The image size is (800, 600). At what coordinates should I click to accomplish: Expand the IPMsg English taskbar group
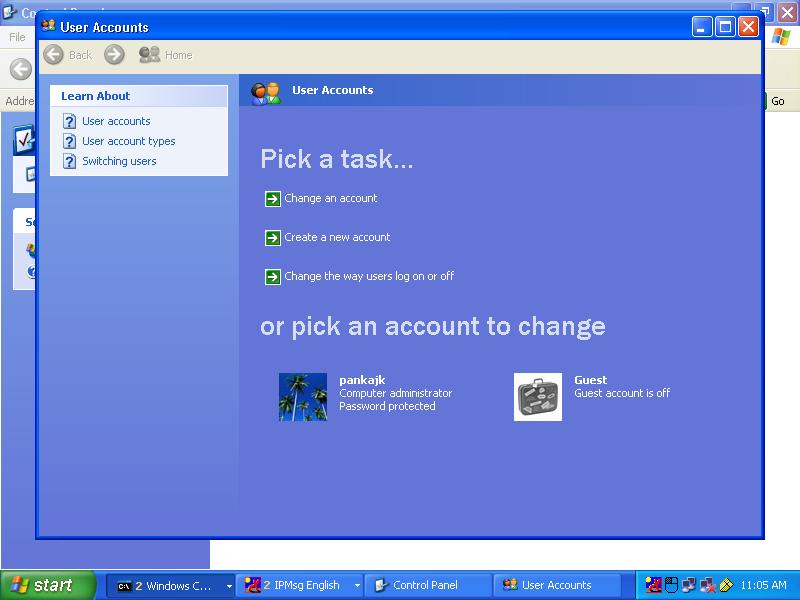(x=357, y=586)
